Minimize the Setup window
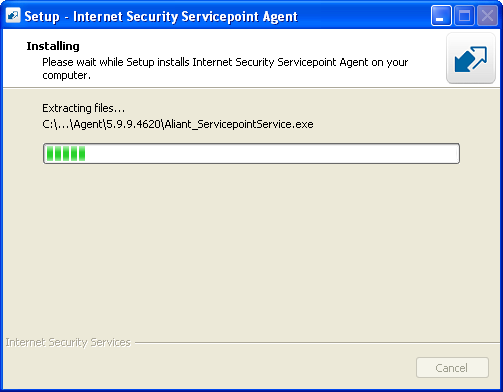Screen dimensions: 503x392 click(441, 15)
